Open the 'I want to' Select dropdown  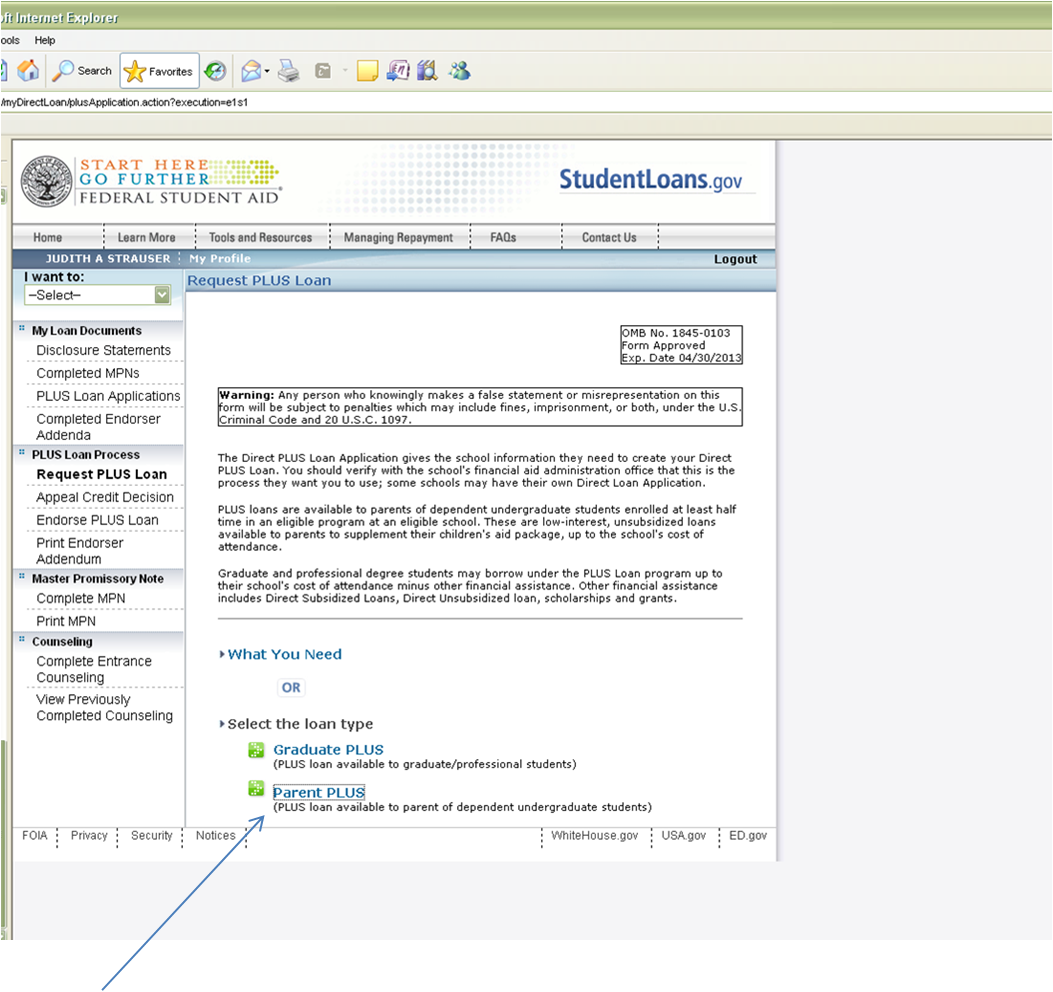pos(98,295)
